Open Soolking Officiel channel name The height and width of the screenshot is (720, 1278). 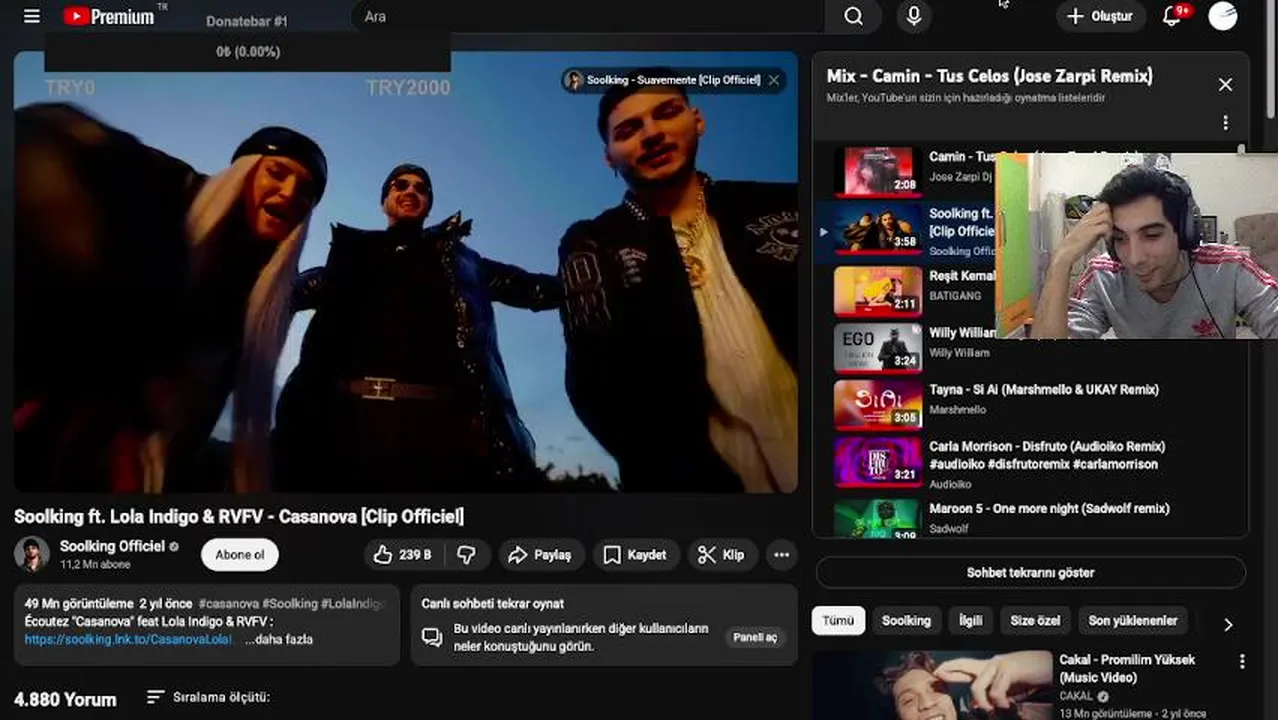[x=112, y=546]
